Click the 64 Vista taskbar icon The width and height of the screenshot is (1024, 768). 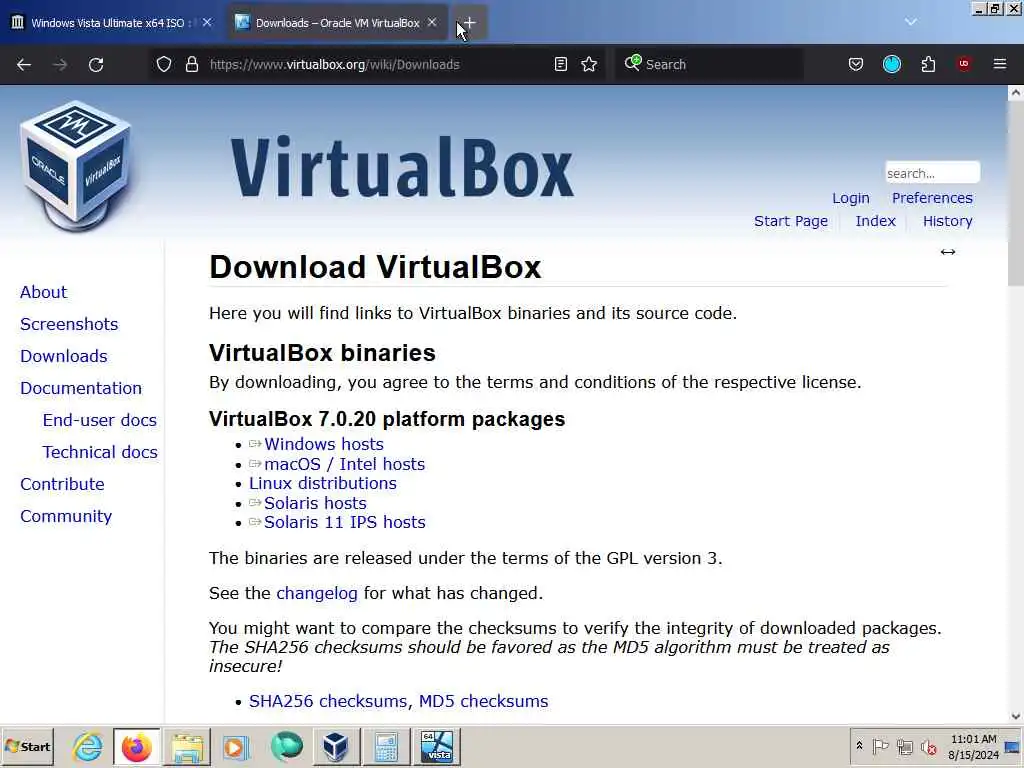click(436, 746)
